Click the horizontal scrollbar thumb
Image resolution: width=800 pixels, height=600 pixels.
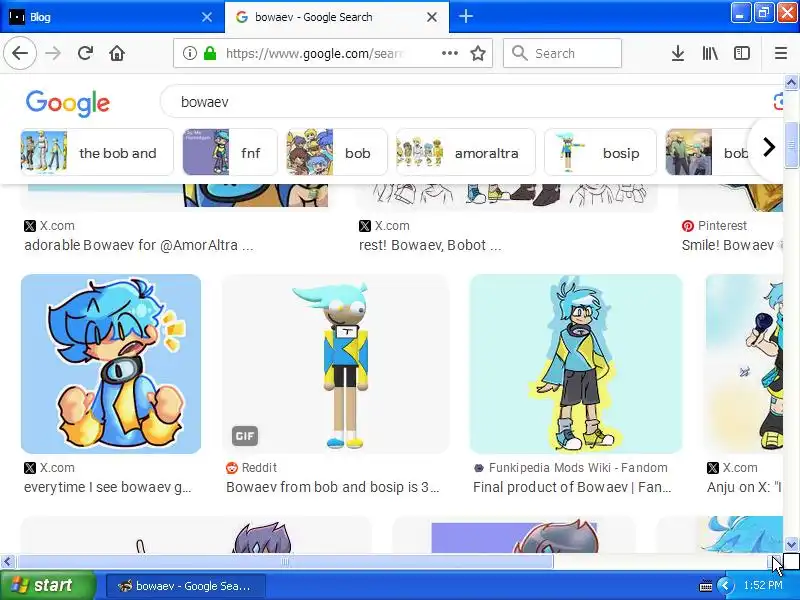click(x=285, y=562)
